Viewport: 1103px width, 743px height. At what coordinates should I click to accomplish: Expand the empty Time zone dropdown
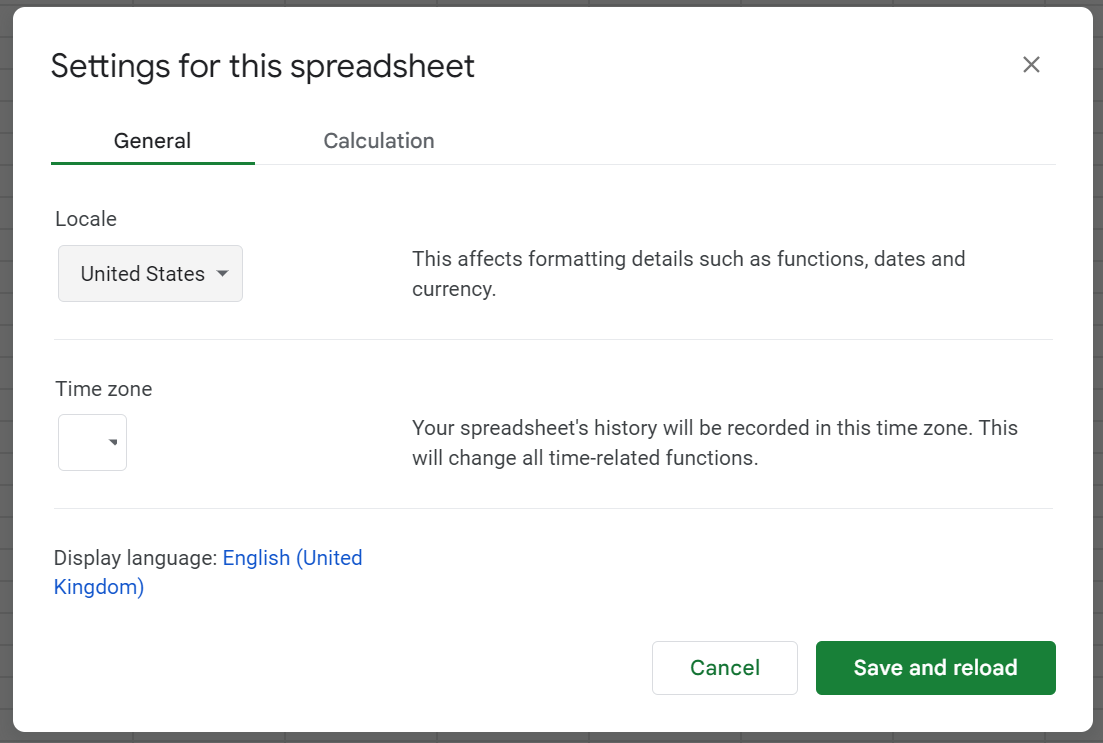pyautogui.click(x=92, y=442)
